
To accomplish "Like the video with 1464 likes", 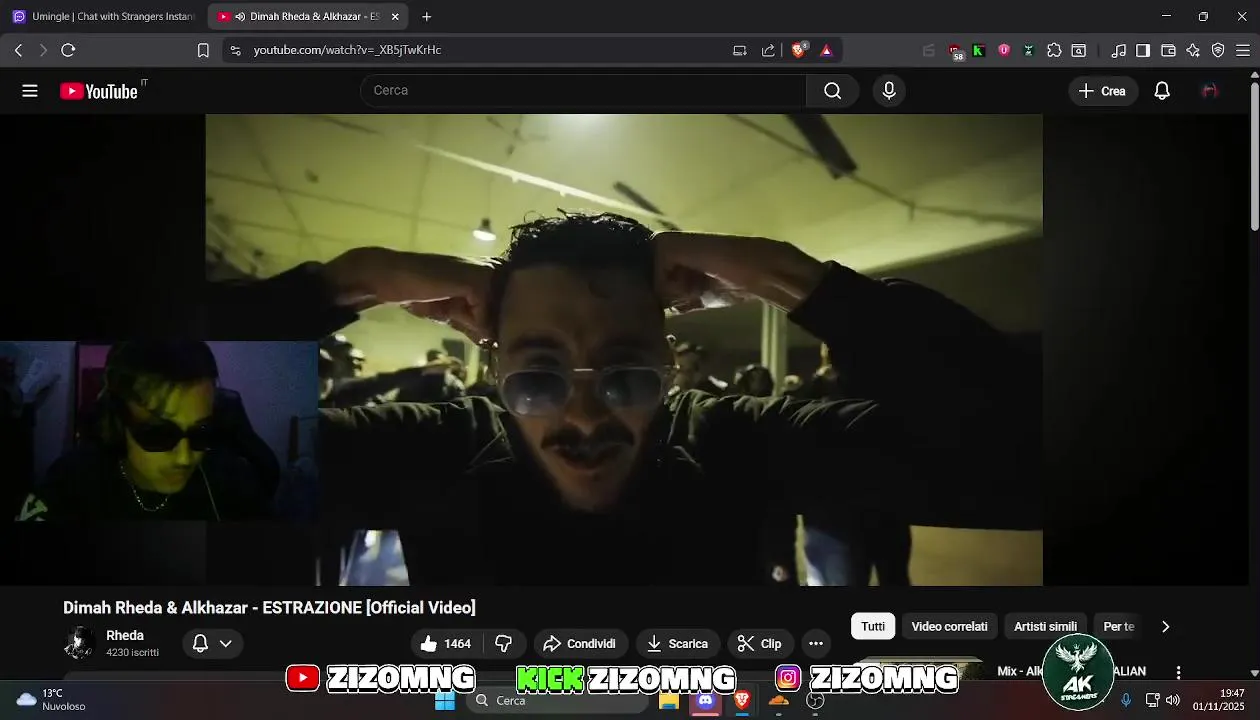I will tap(447, 644).
